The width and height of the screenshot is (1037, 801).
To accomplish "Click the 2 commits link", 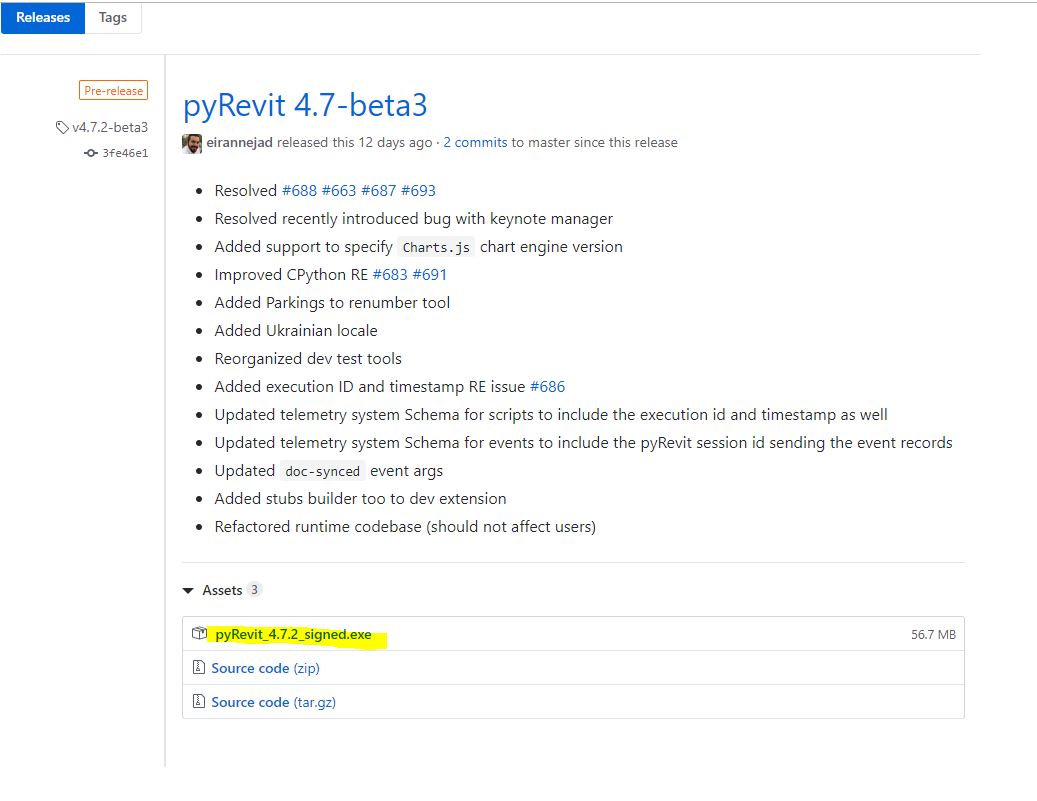I will [475, 142].
